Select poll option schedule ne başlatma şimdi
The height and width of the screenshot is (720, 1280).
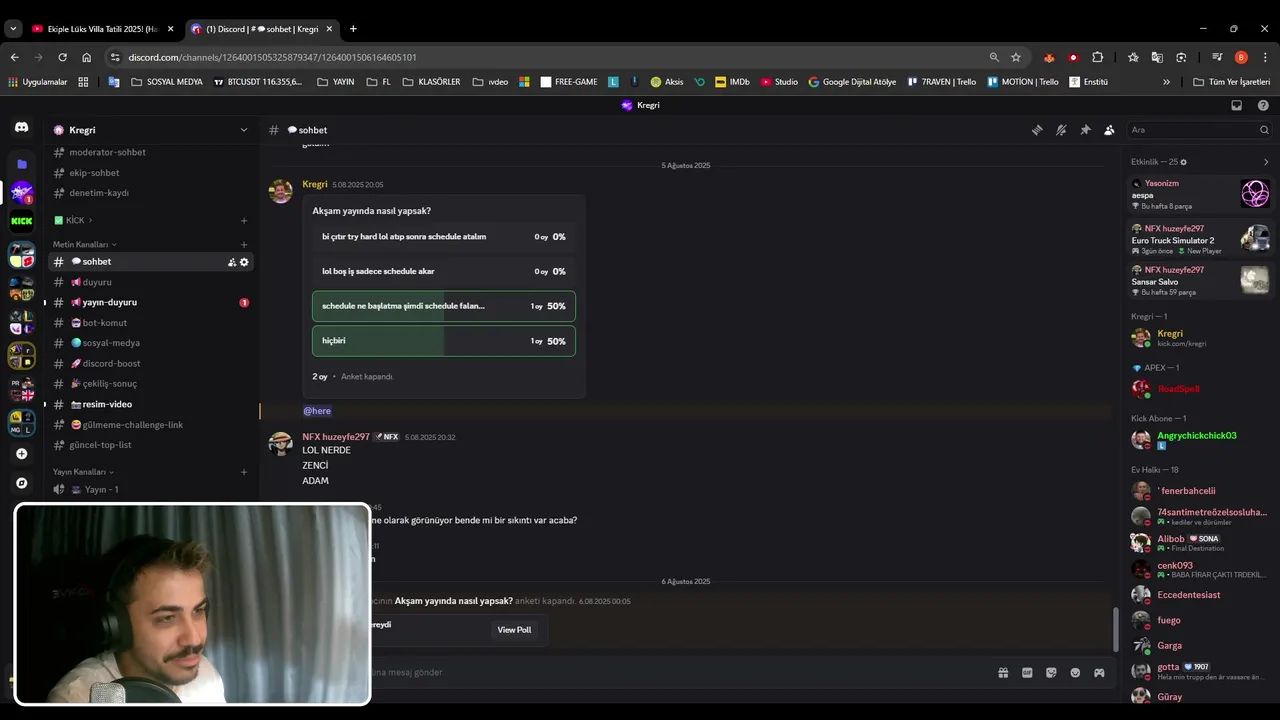[444, 306]
